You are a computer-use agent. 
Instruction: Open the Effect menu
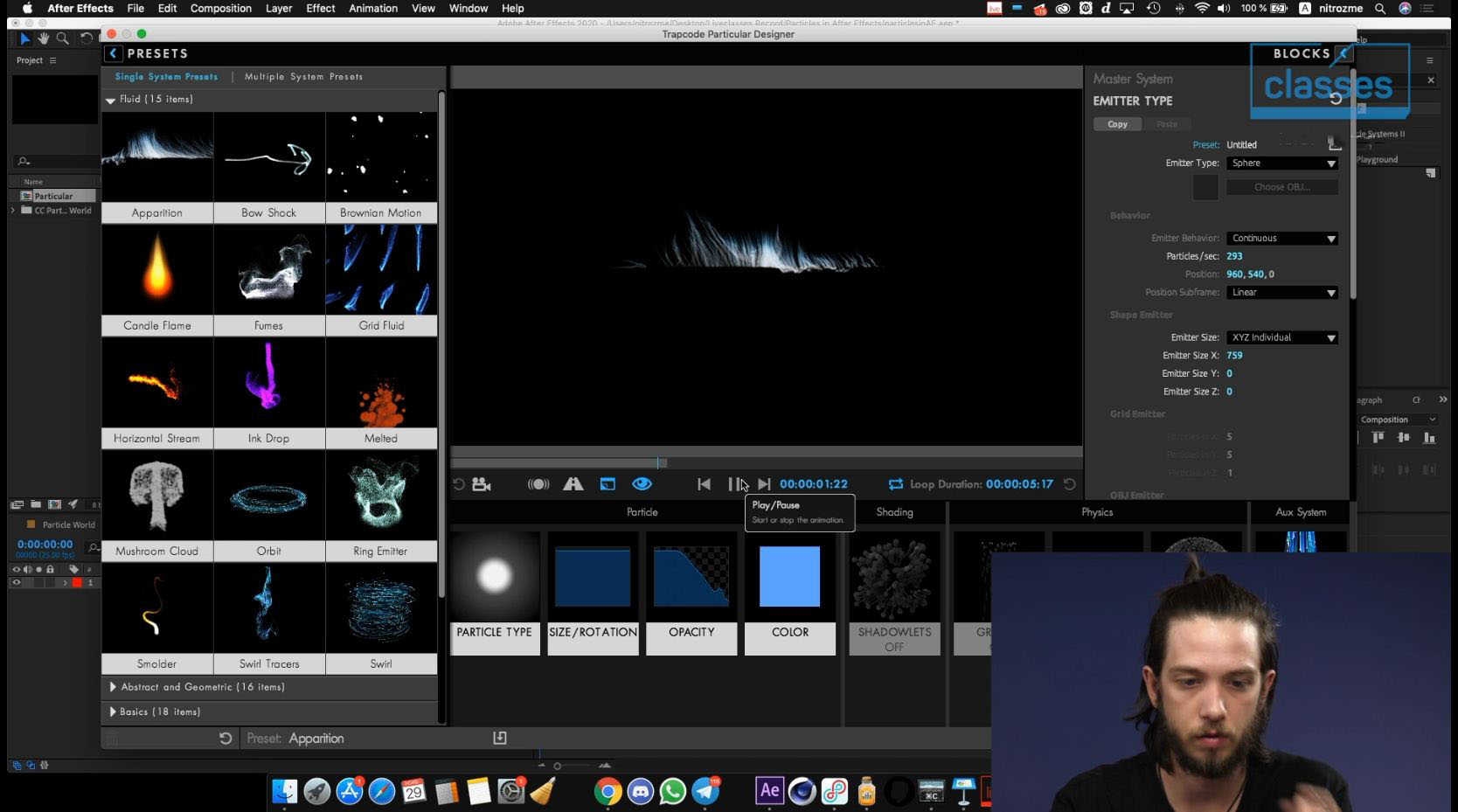pyautogui.click(x=321, y=9)
